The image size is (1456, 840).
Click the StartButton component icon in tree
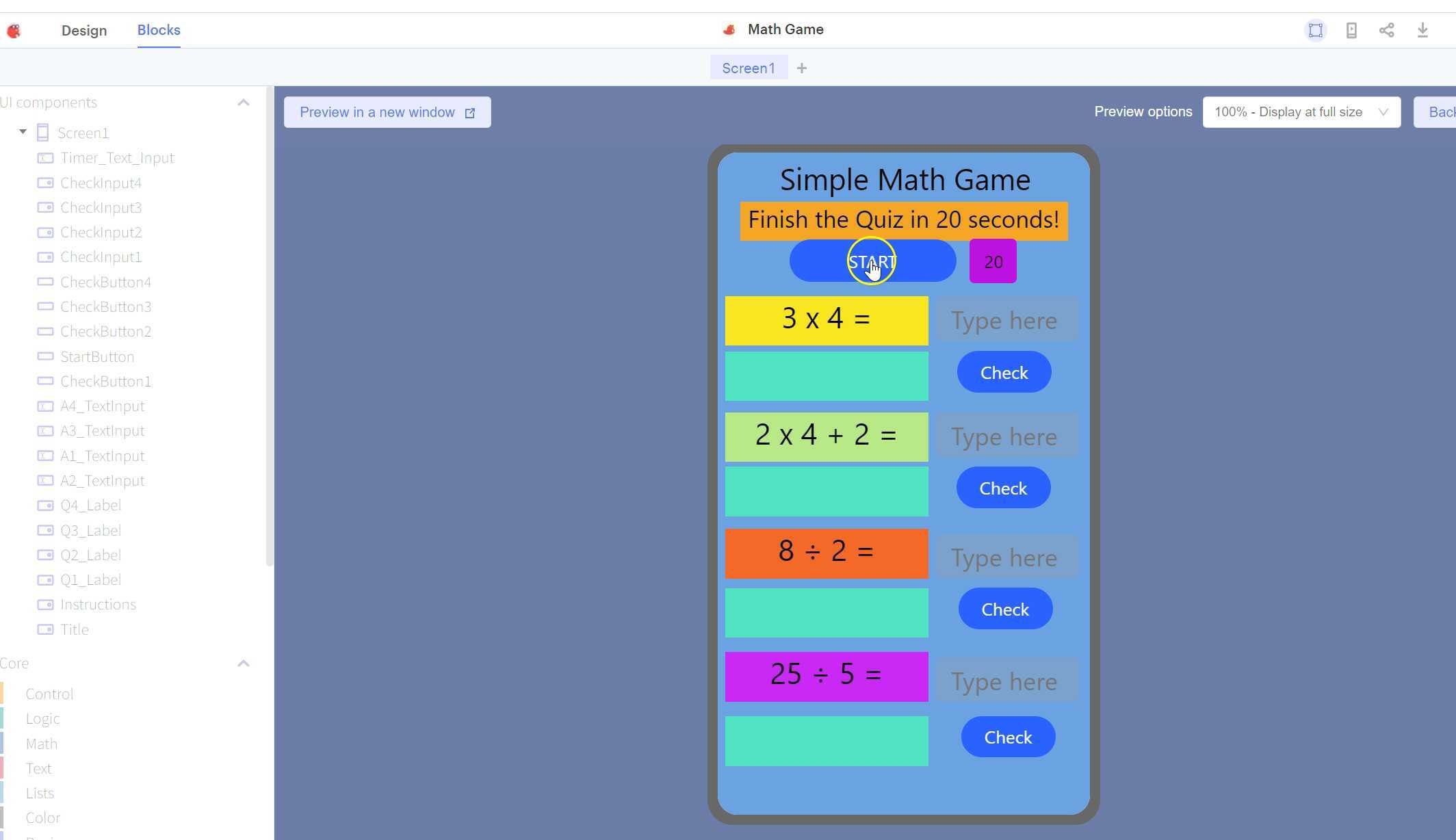45,356
